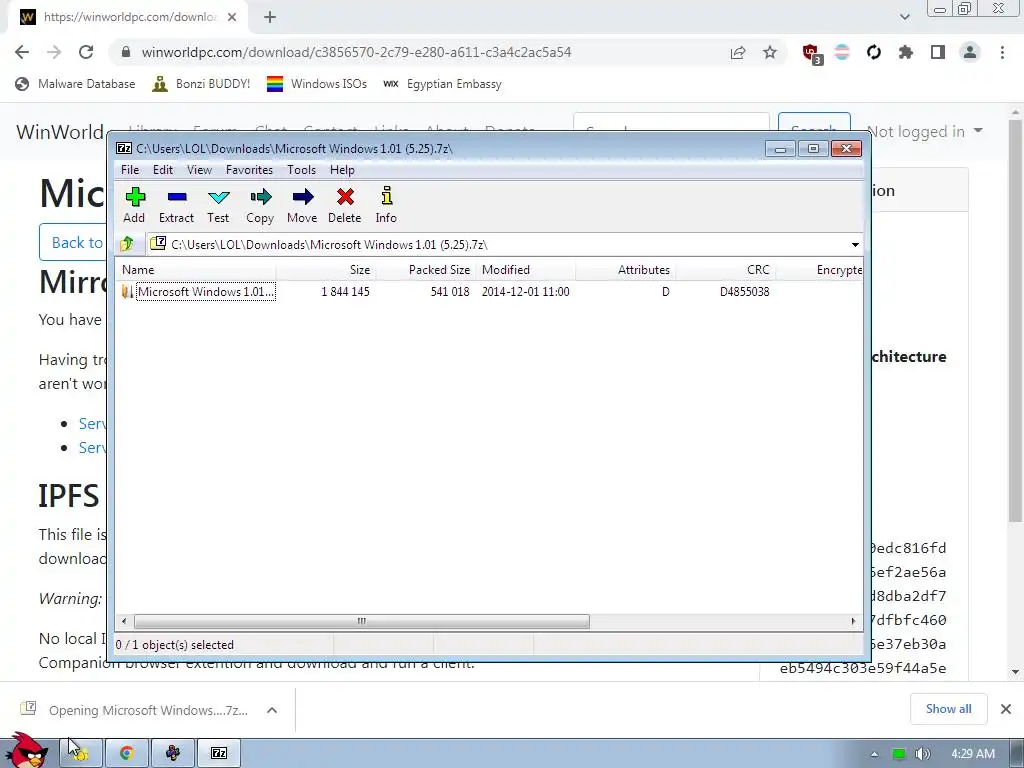Sort by the Modified column header
Viewport: 1024px width, 768px height.
pos(526,270)
